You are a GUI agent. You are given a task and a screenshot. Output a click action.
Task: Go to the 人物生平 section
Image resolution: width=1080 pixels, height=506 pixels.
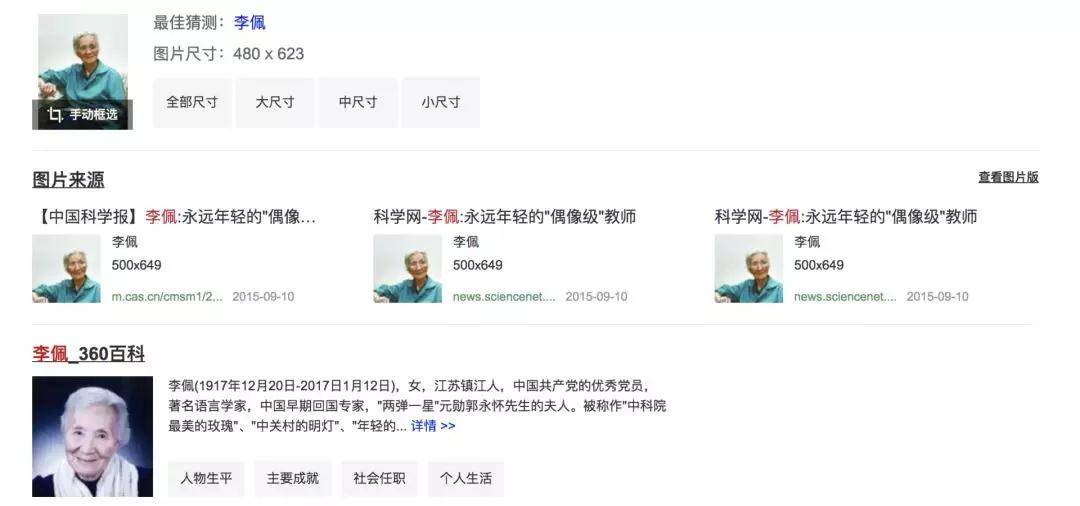[206, 478]
